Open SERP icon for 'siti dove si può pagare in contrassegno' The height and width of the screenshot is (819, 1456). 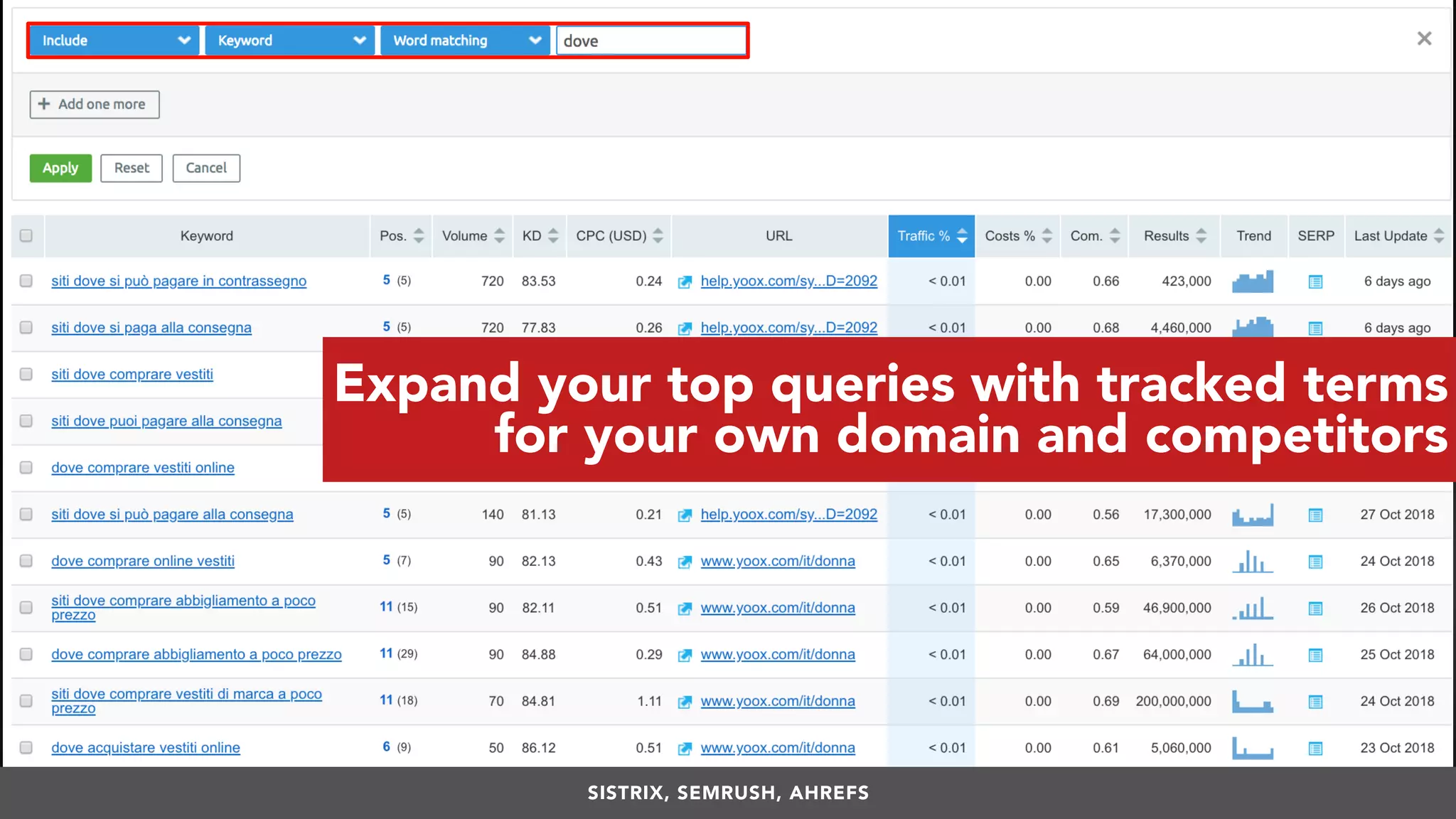coord(1315,282)
